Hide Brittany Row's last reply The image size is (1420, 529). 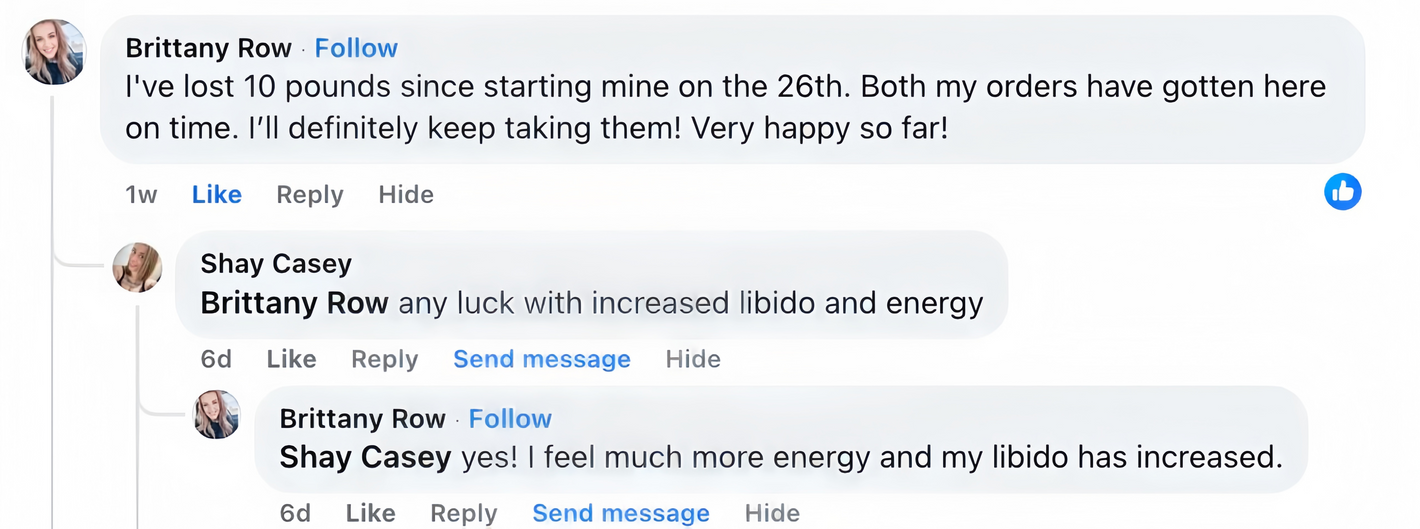click(x=771, y=513)
